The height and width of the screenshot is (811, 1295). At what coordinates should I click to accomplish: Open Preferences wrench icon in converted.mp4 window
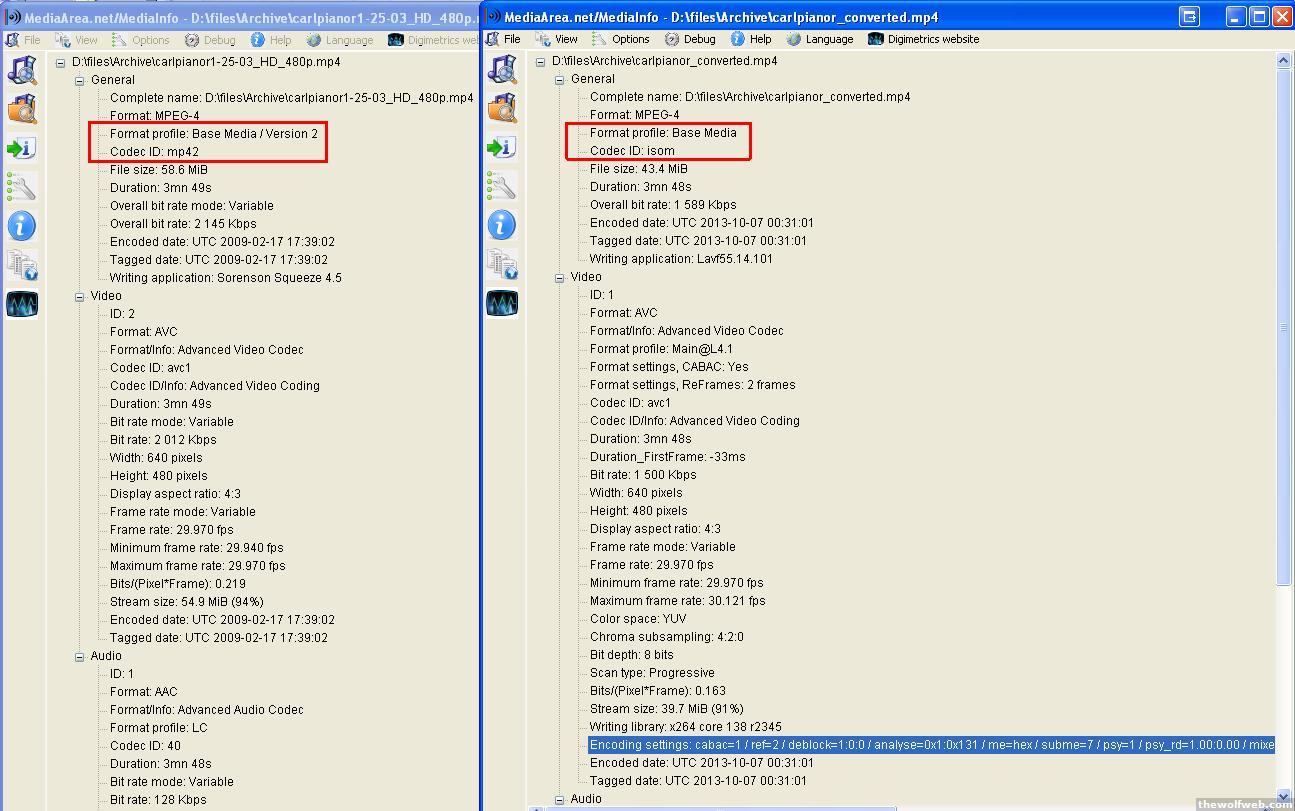(x=501, y=187)
